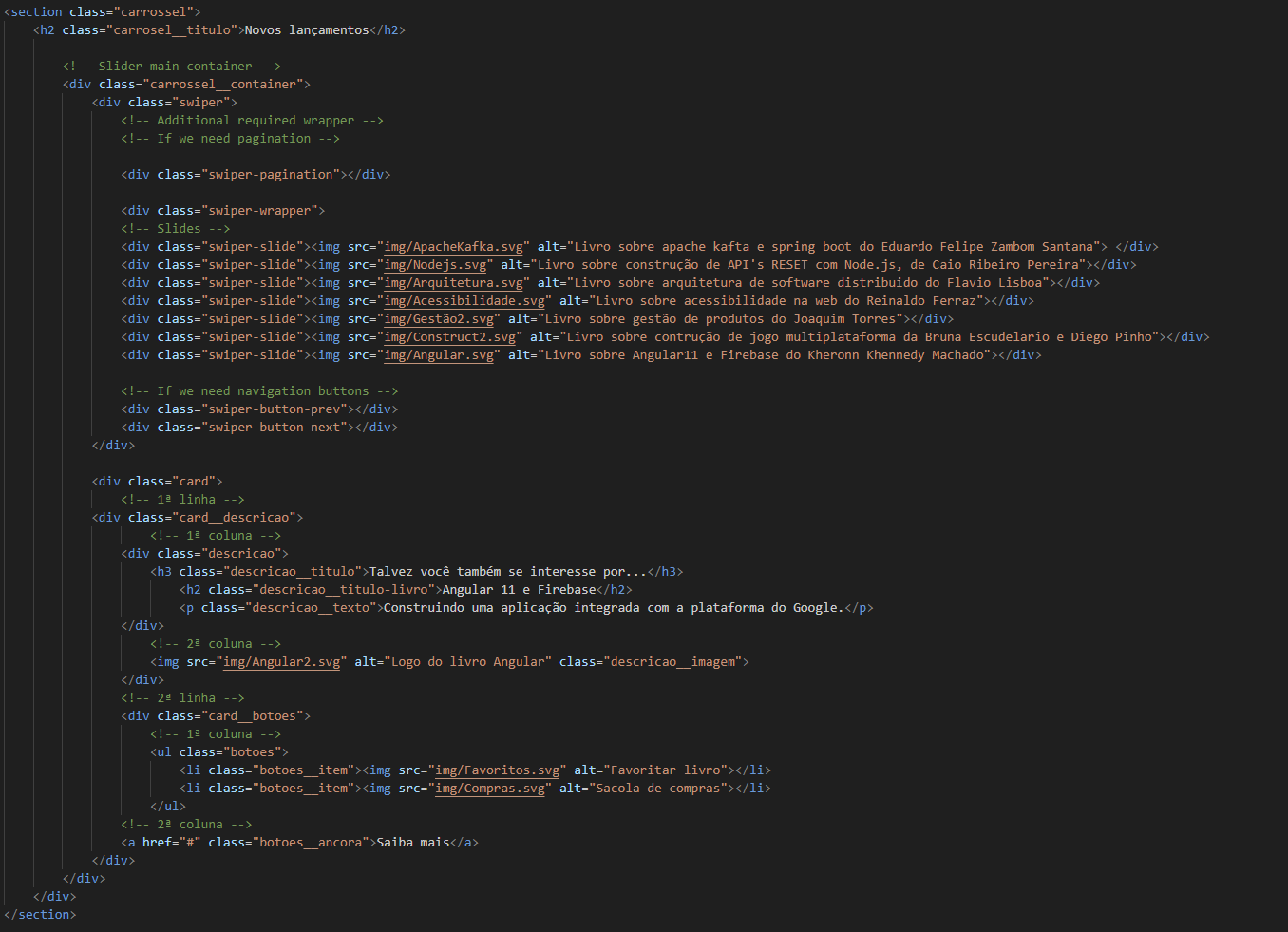Click the 'descricao__titulo-livro' class name

344,590
